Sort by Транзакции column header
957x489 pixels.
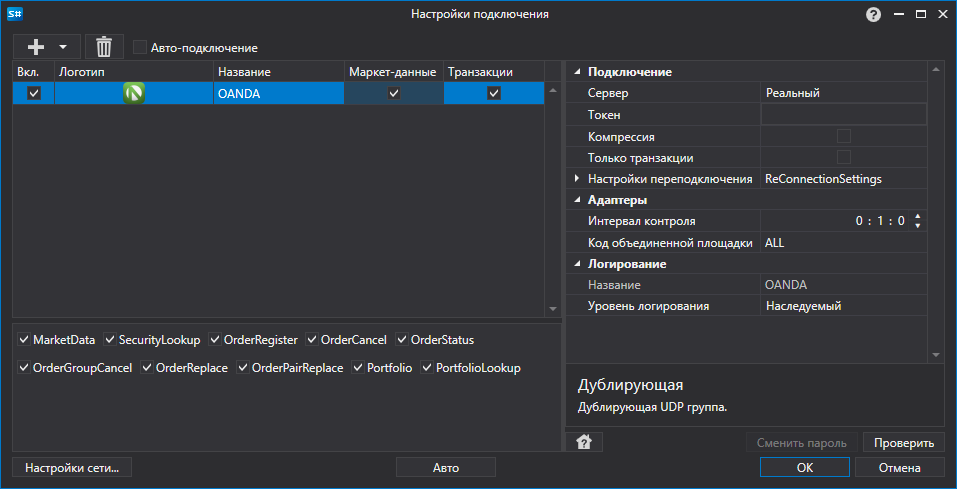pyautogui.click(x=494, y=72)
